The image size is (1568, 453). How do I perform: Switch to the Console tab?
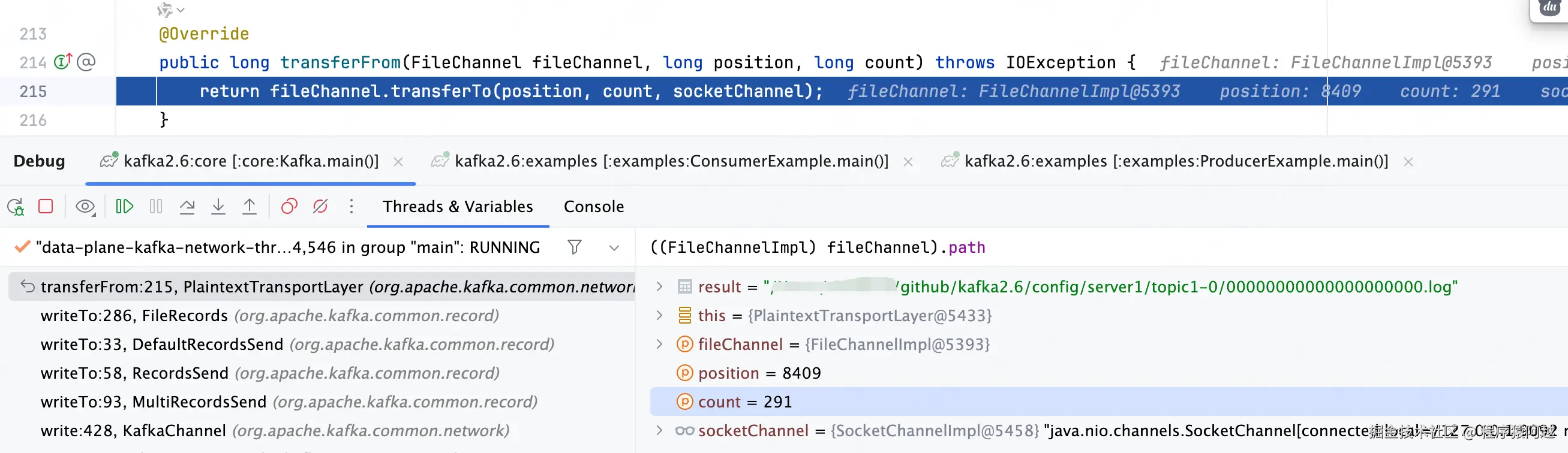click(593, 207)
